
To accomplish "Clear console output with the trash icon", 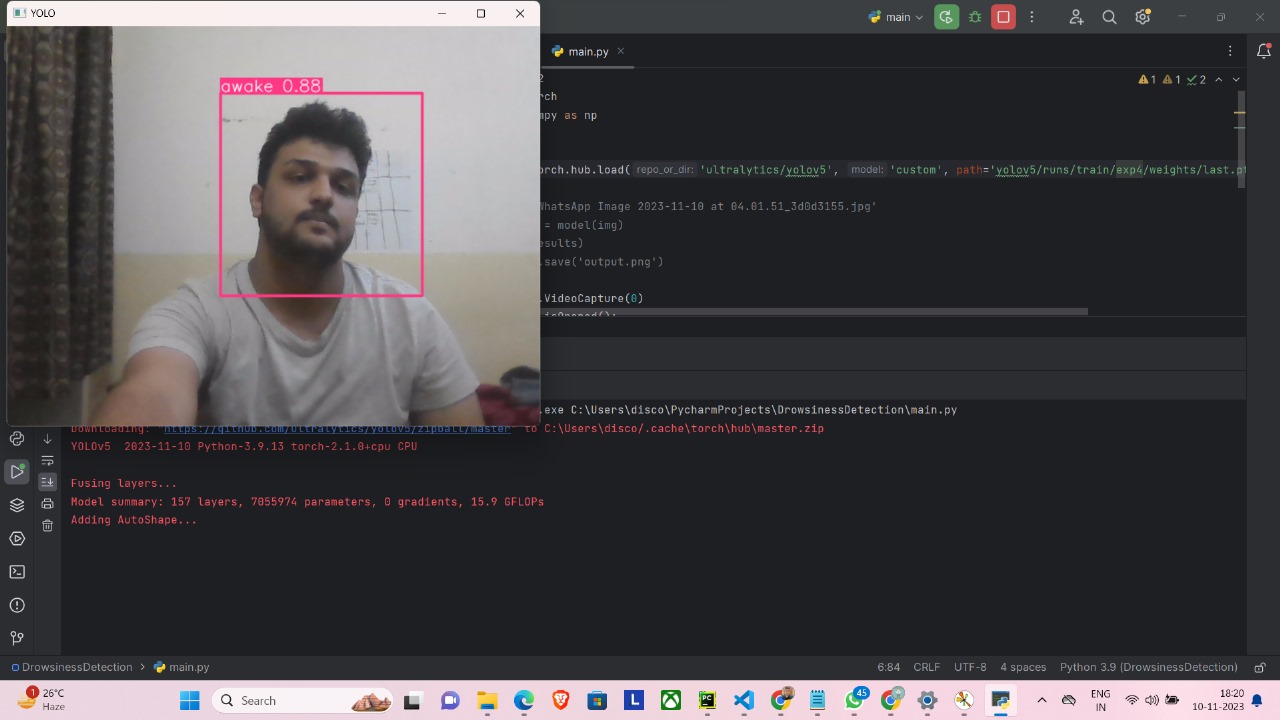I will 47,525.
